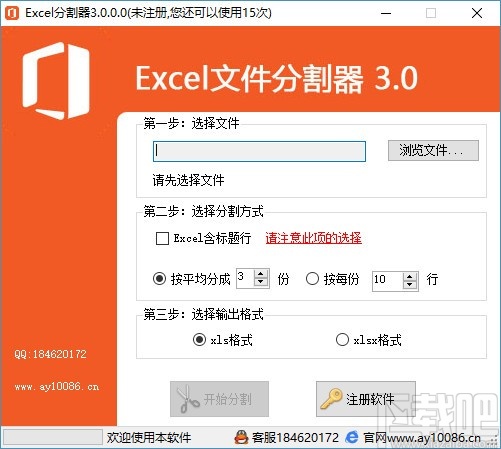501x449 pixels.
Task: Click the 第二步：选择分割方式 group label
Action: [203, 211]
